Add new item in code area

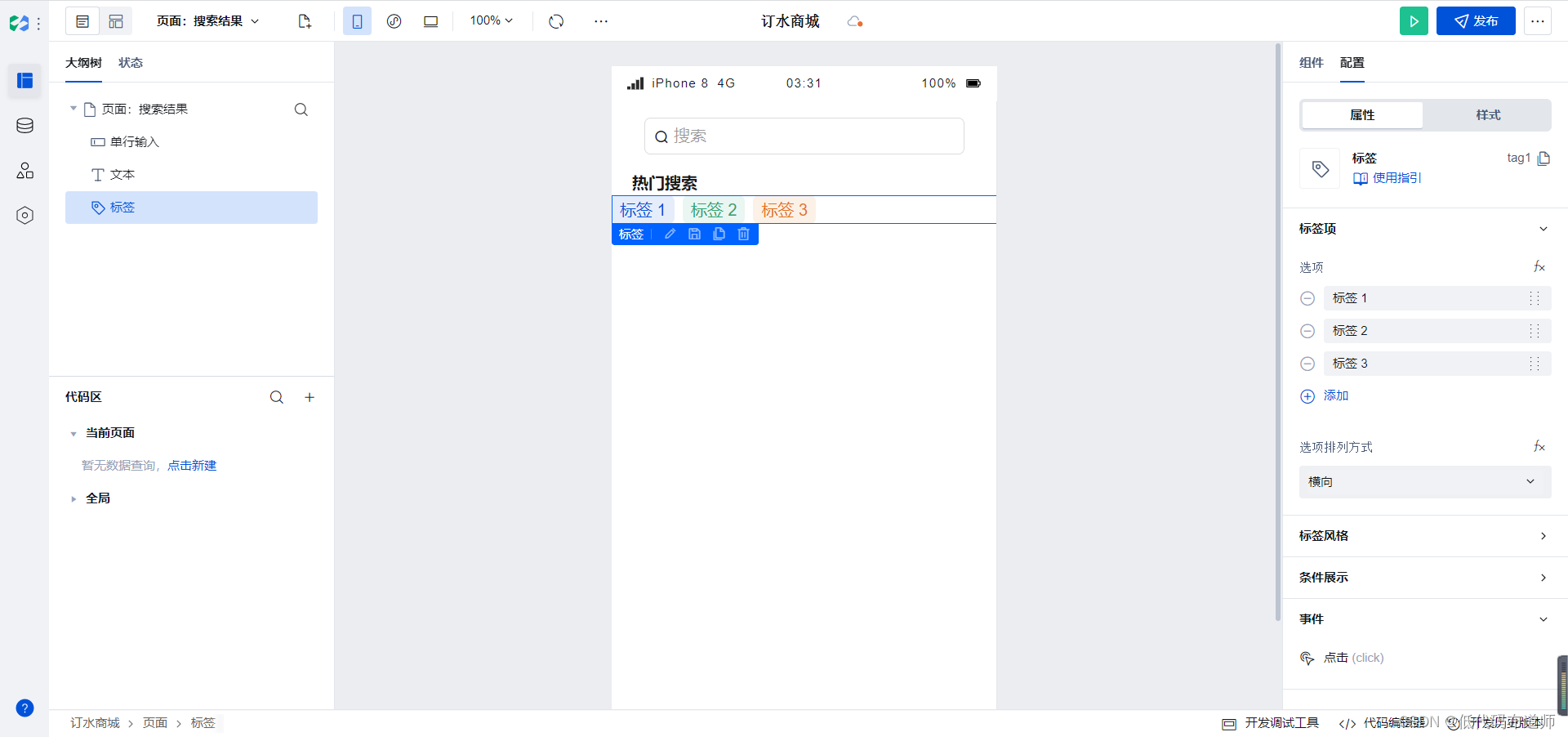[x=310, y=397]
